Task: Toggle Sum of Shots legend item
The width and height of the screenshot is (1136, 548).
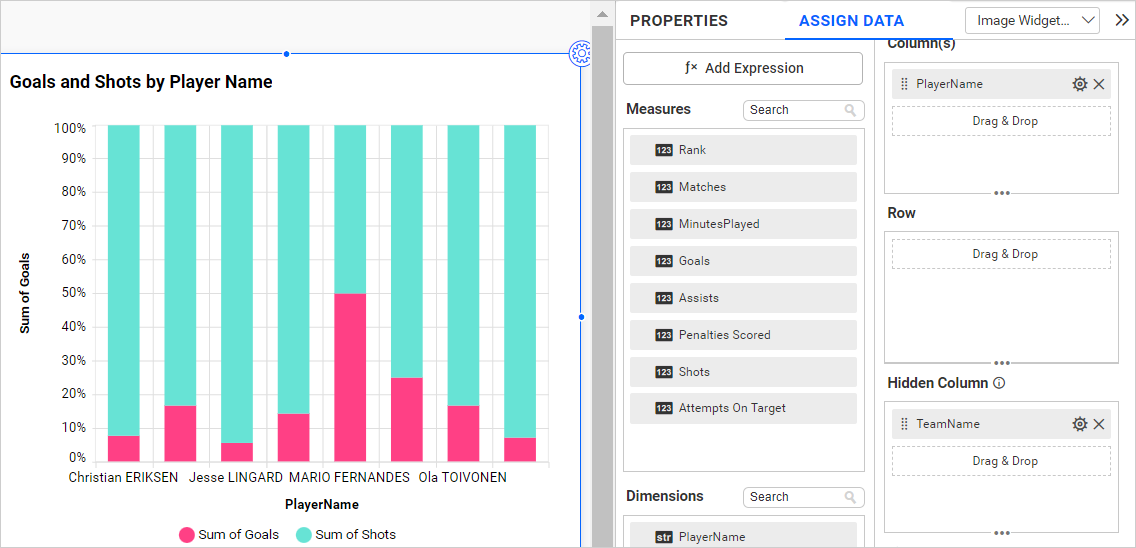Action: tap(346, 535)
